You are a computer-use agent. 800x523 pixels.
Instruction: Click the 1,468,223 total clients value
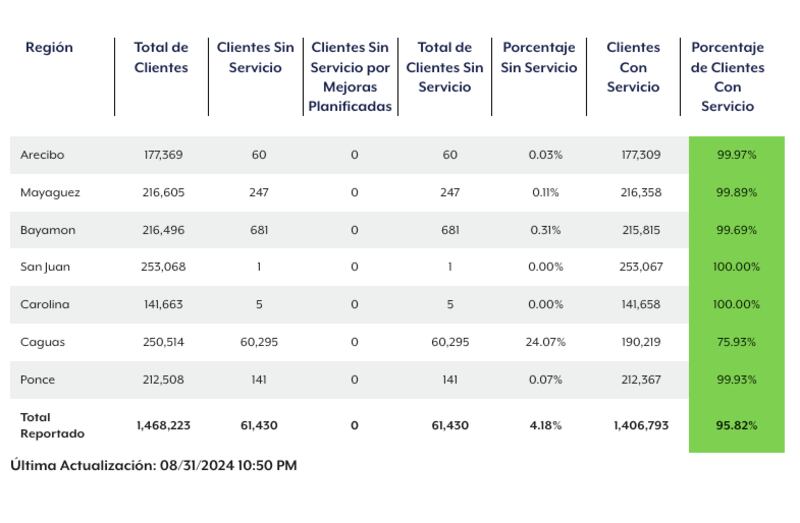coord(163,425)
